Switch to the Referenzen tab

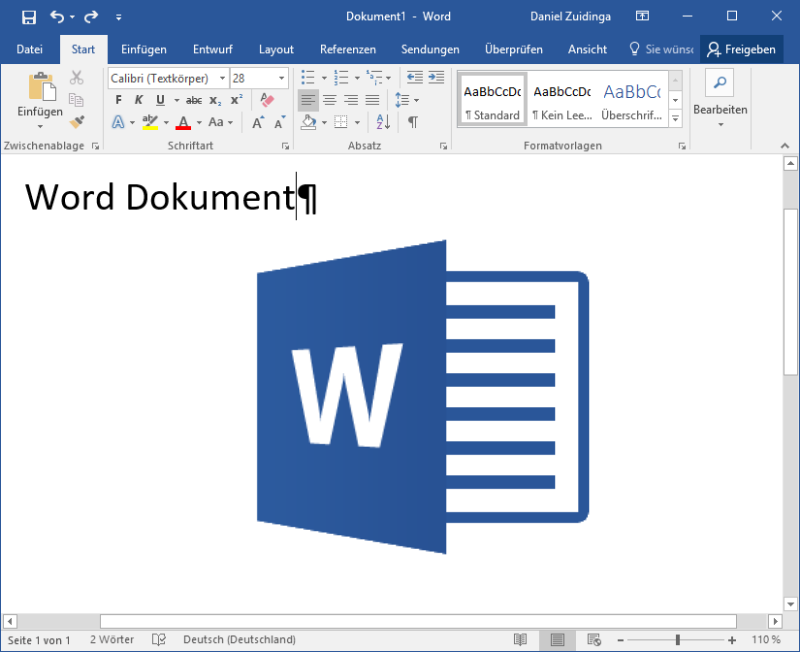[348, 49]
